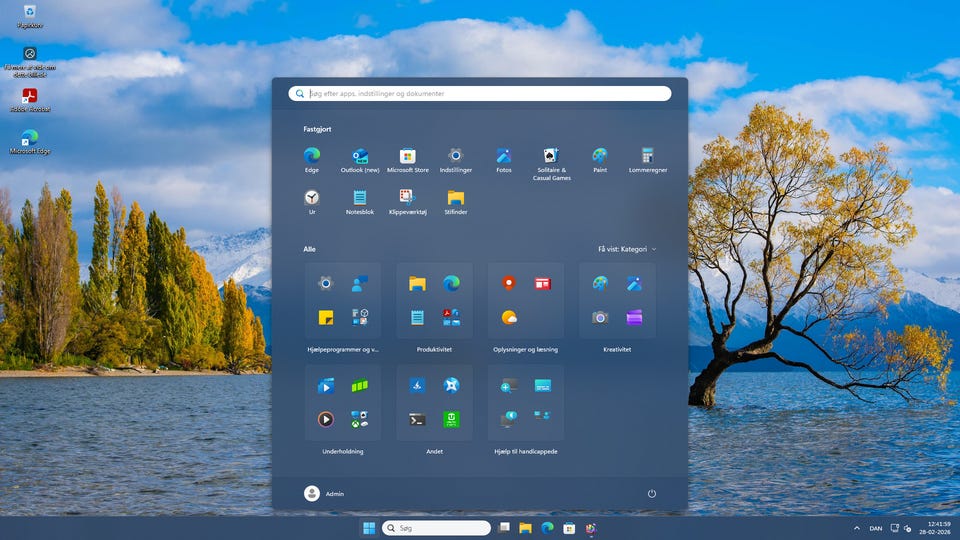
Task: Open yellow Sticky Notes icon in Hjælpeprogrammer group
Action: click(326, 317)
